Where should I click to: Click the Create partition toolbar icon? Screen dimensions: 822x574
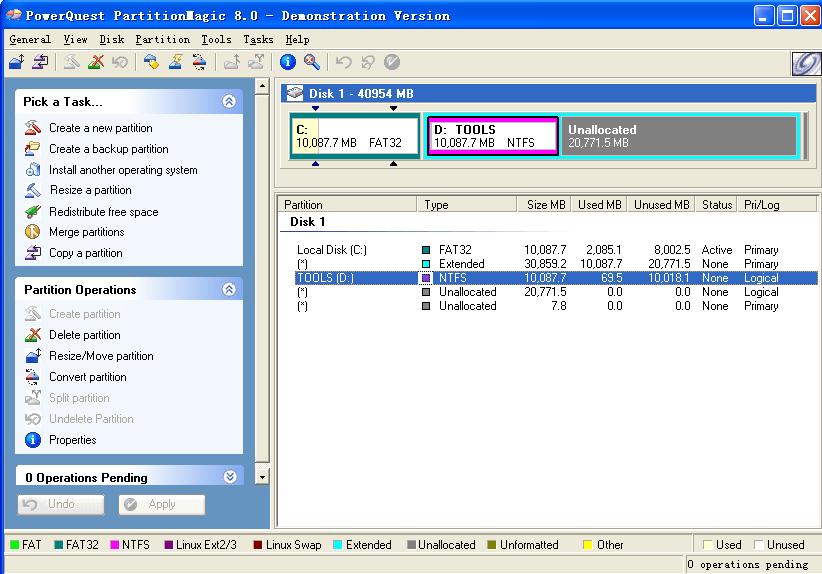[72, 62]
